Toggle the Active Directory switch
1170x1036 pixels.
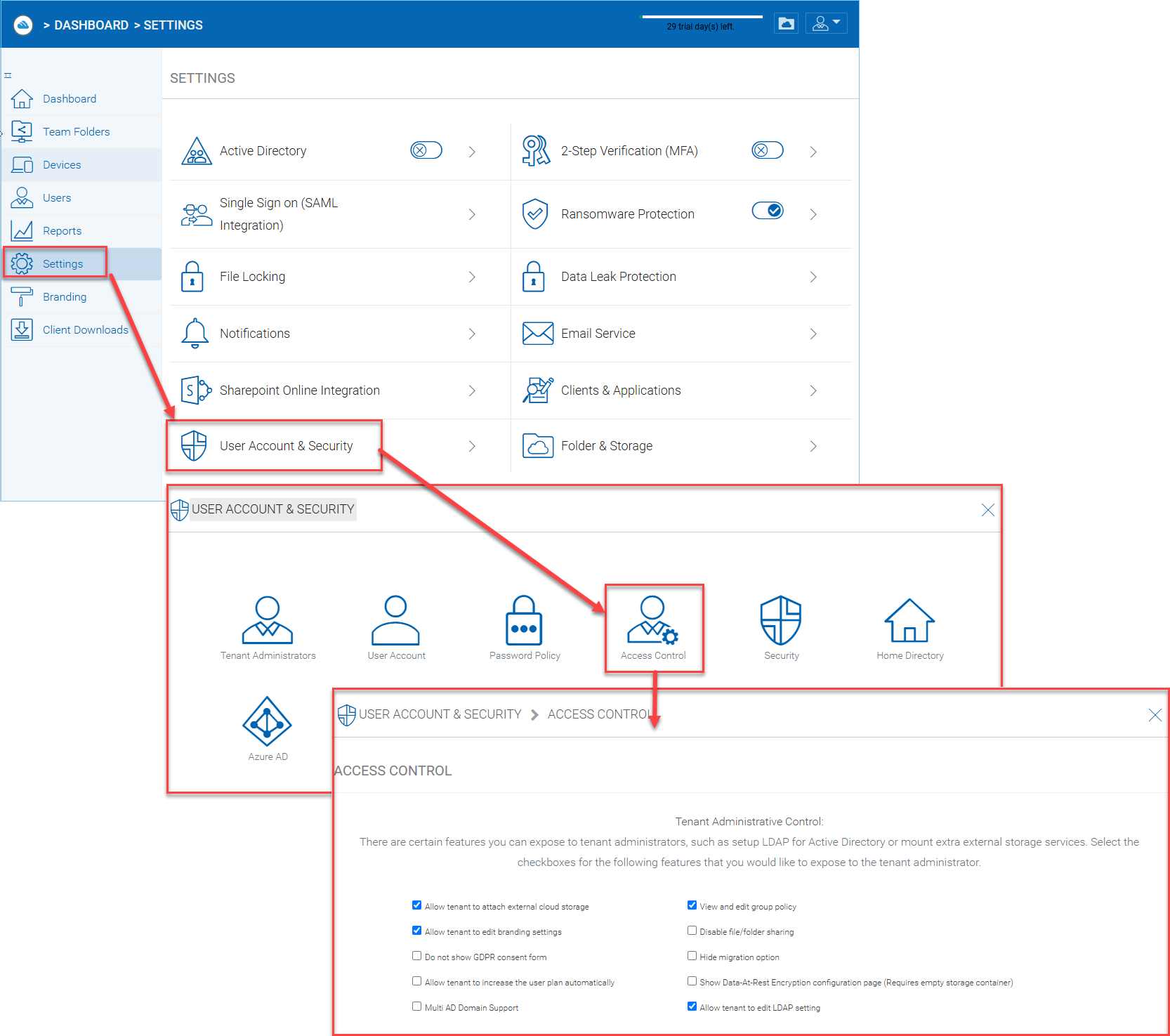(426, 150)
